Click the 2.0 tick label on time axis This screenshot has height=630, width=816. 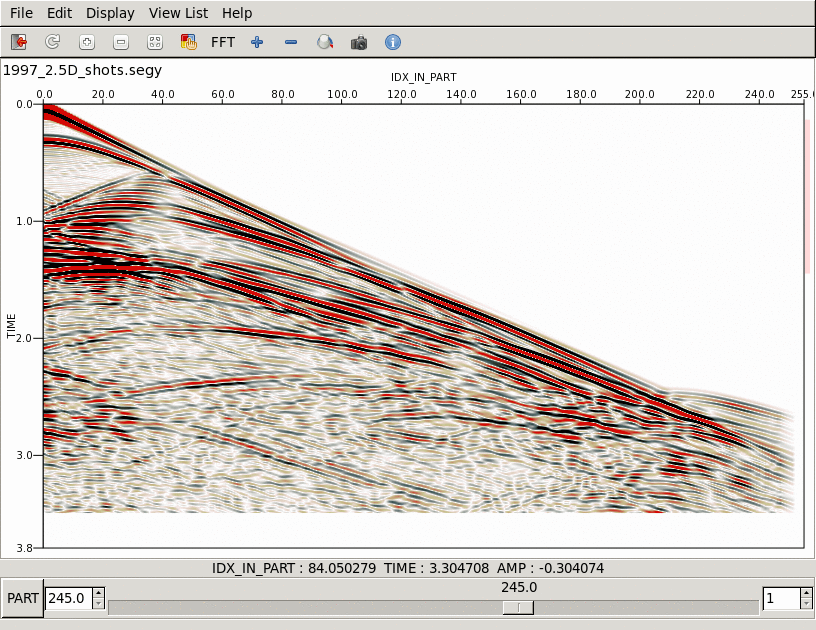24,338
